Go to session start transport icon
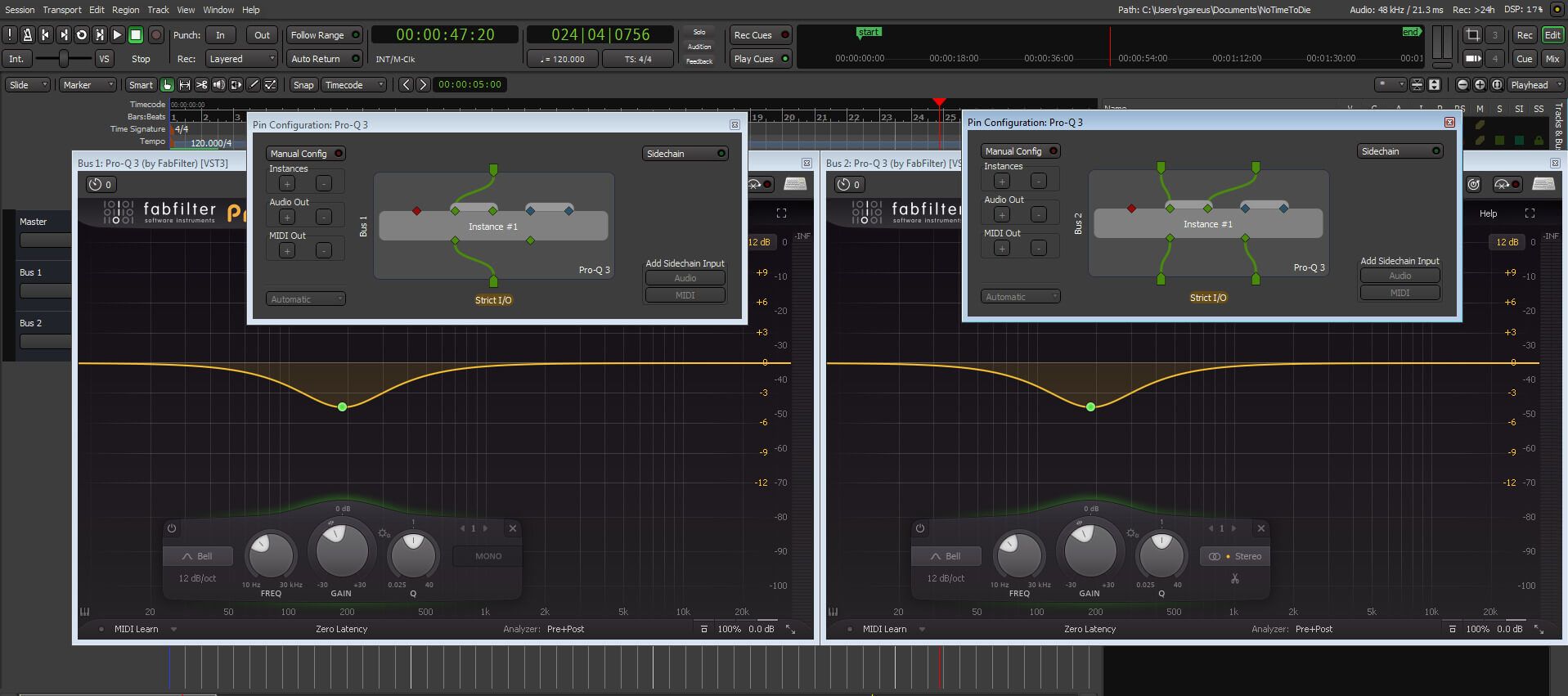The image size is (1568, 696). [x=46, y=35]
